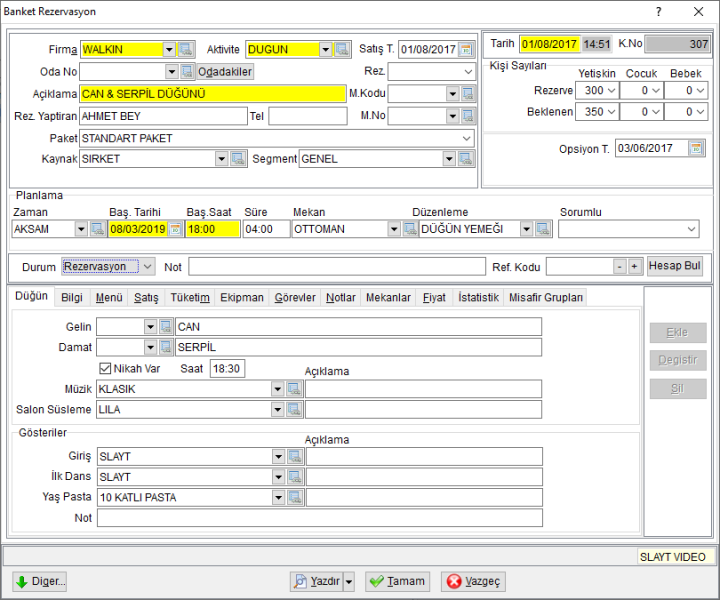Open the Yaş Pasta lookup icon
Image resolution: width=720 pixels, height=600 pixels.
pos(295,497)
